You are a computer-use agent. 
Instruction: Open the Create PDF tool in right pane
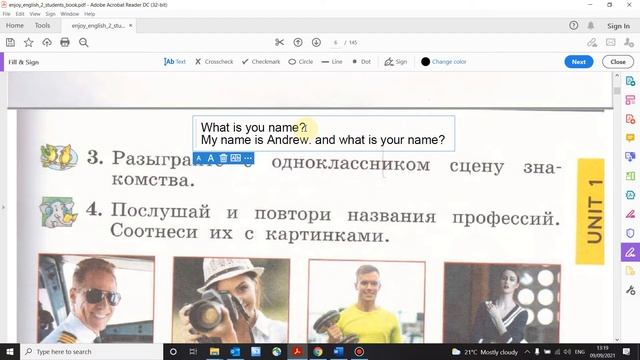pyautogui.click(x=630, y=119)
